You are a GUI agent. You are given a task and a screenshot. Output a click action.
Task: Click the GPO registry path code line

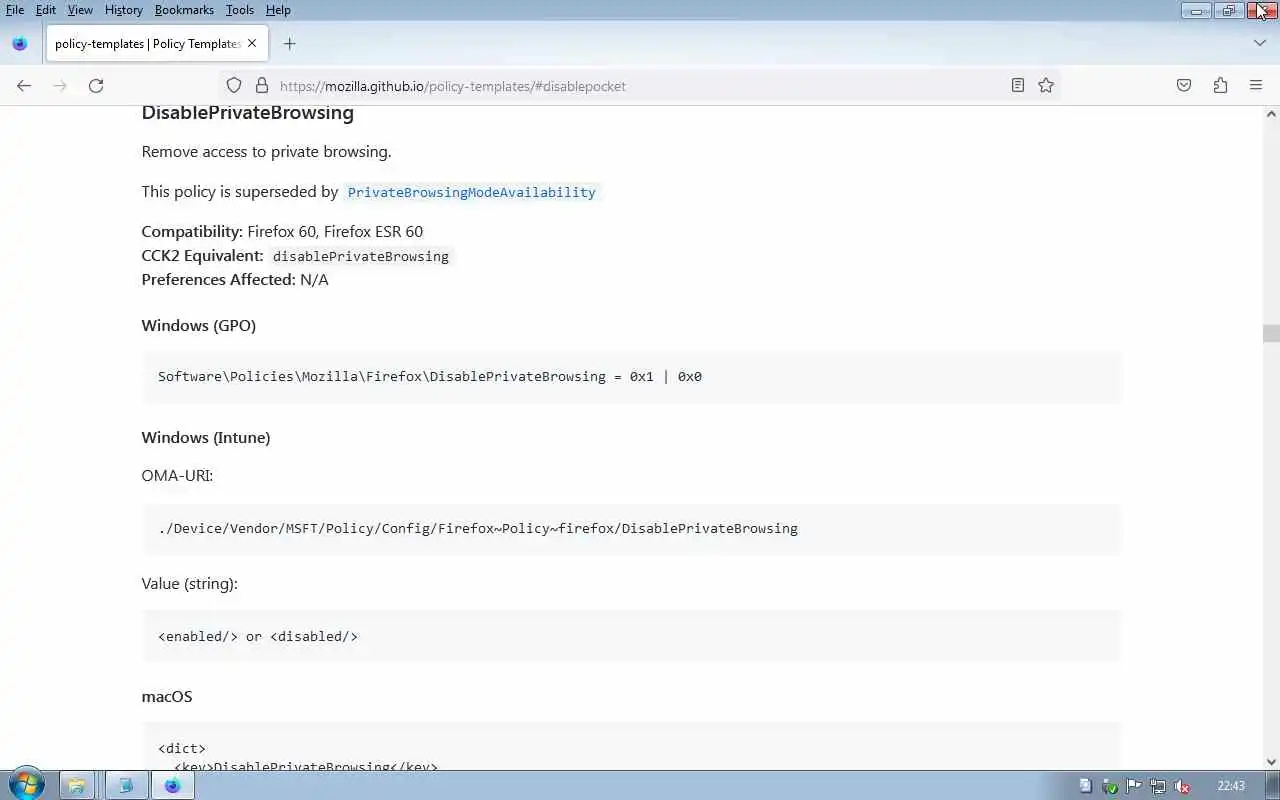point(430,377)
